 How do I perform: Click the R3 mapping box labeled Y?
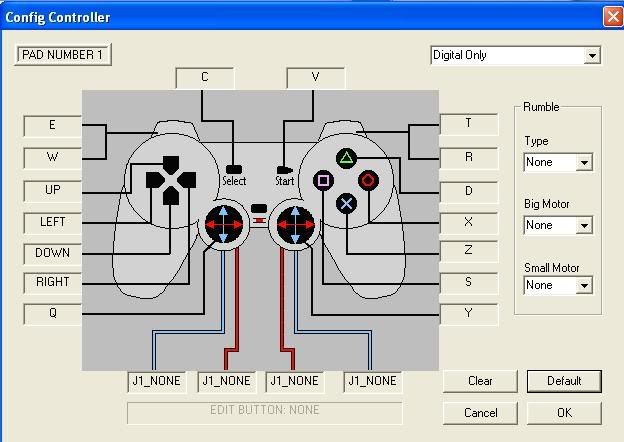pyautogui.click(x=469, y=314)
